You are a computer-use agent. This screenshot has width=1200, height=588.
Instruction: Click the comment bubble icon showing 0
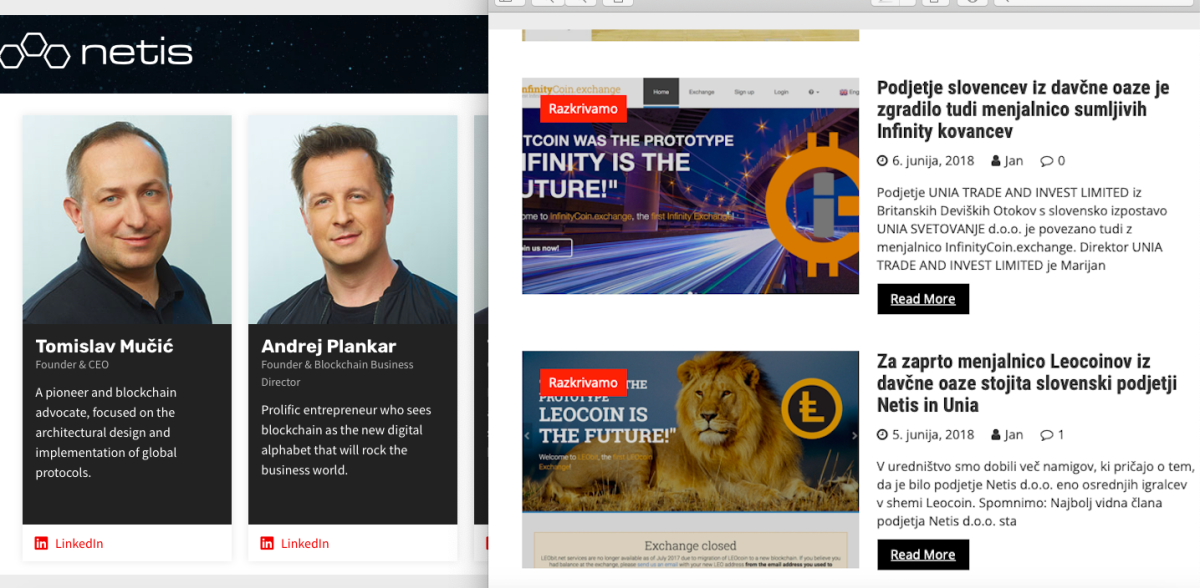coord(1046,160)
